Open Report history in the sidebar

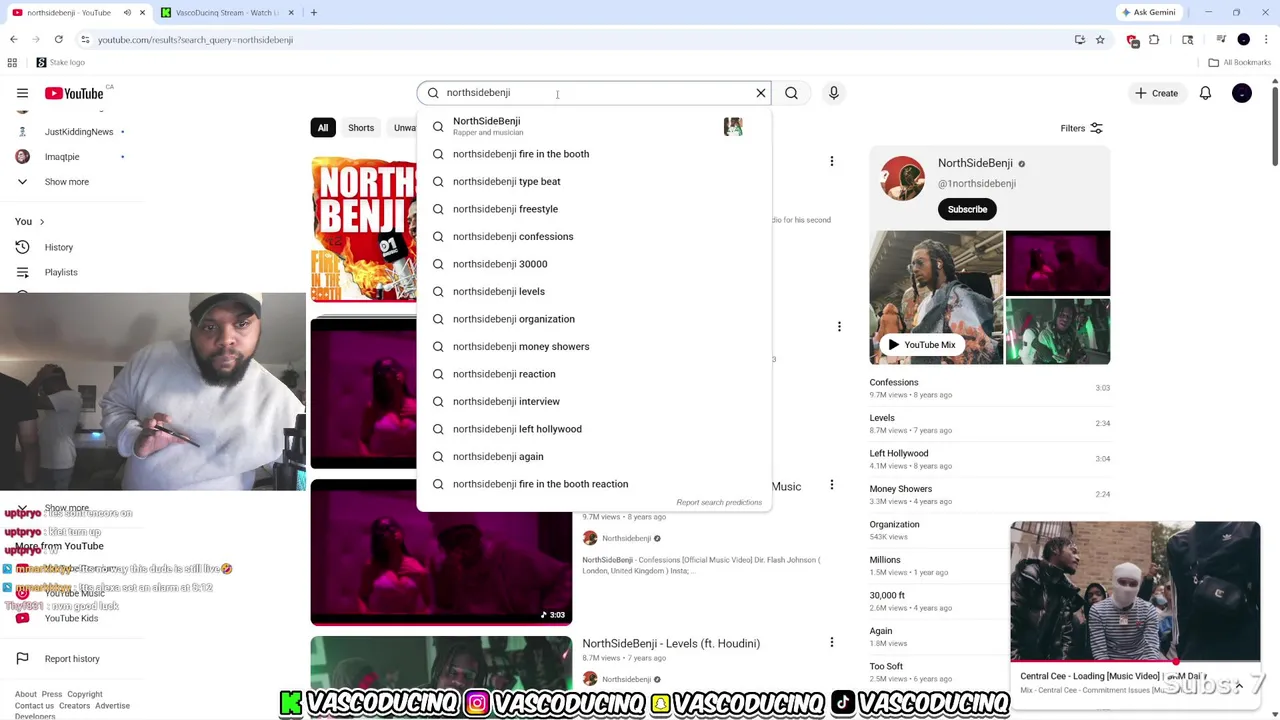72,659
